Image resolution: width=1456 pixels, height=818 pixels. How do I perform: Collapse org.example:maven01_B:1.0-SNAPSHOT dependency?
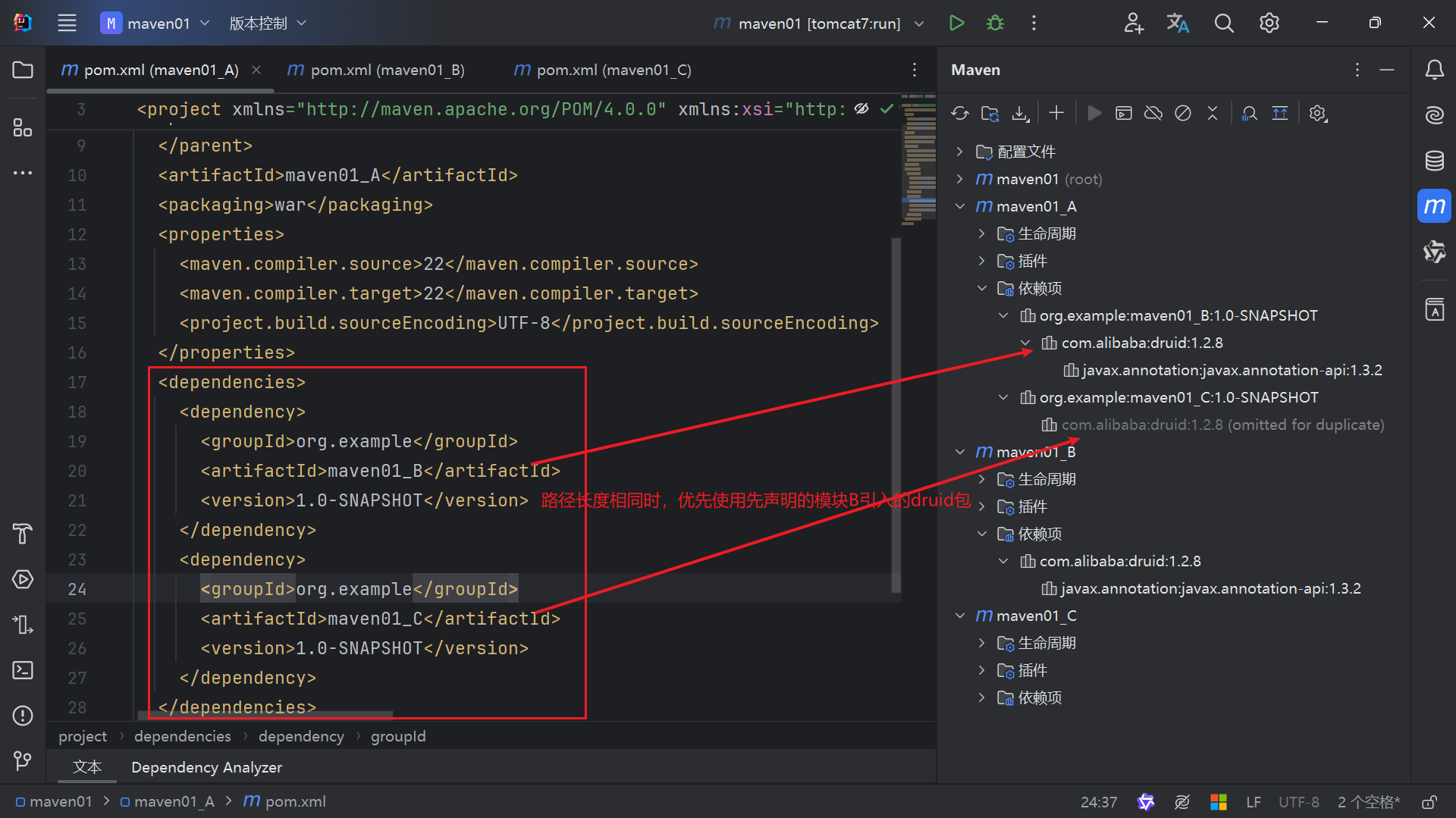tap(1003, 315)
